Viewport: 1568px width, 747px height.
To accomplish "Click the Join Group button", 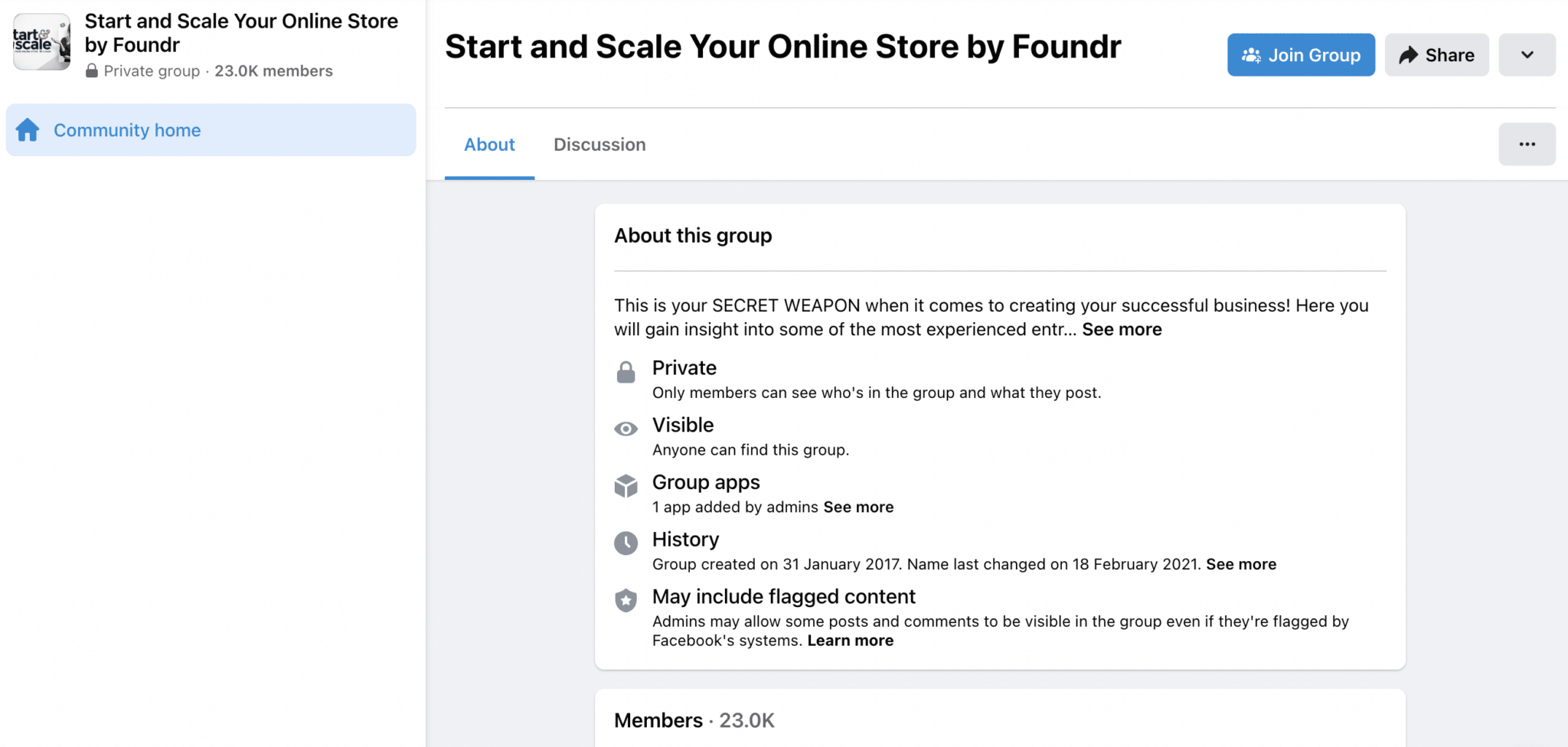I will 1301,54.
